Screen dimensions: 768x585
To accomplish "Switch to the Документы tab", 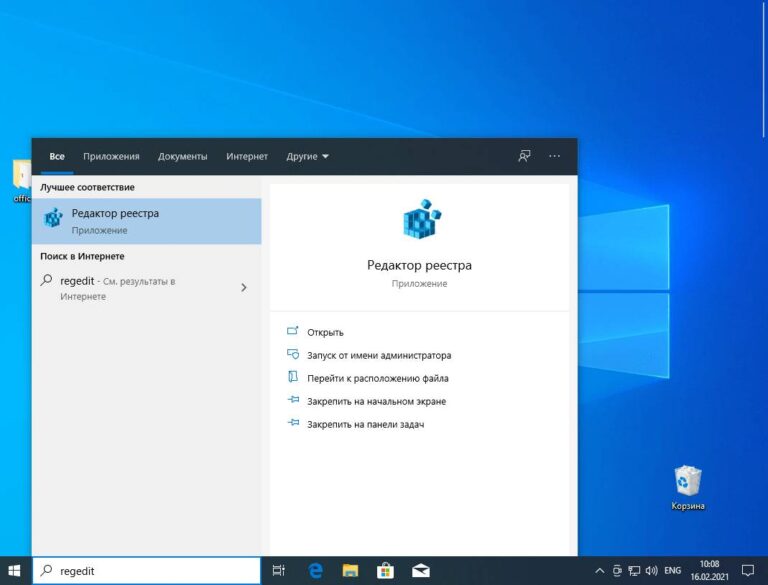I will tap(182, 156).
